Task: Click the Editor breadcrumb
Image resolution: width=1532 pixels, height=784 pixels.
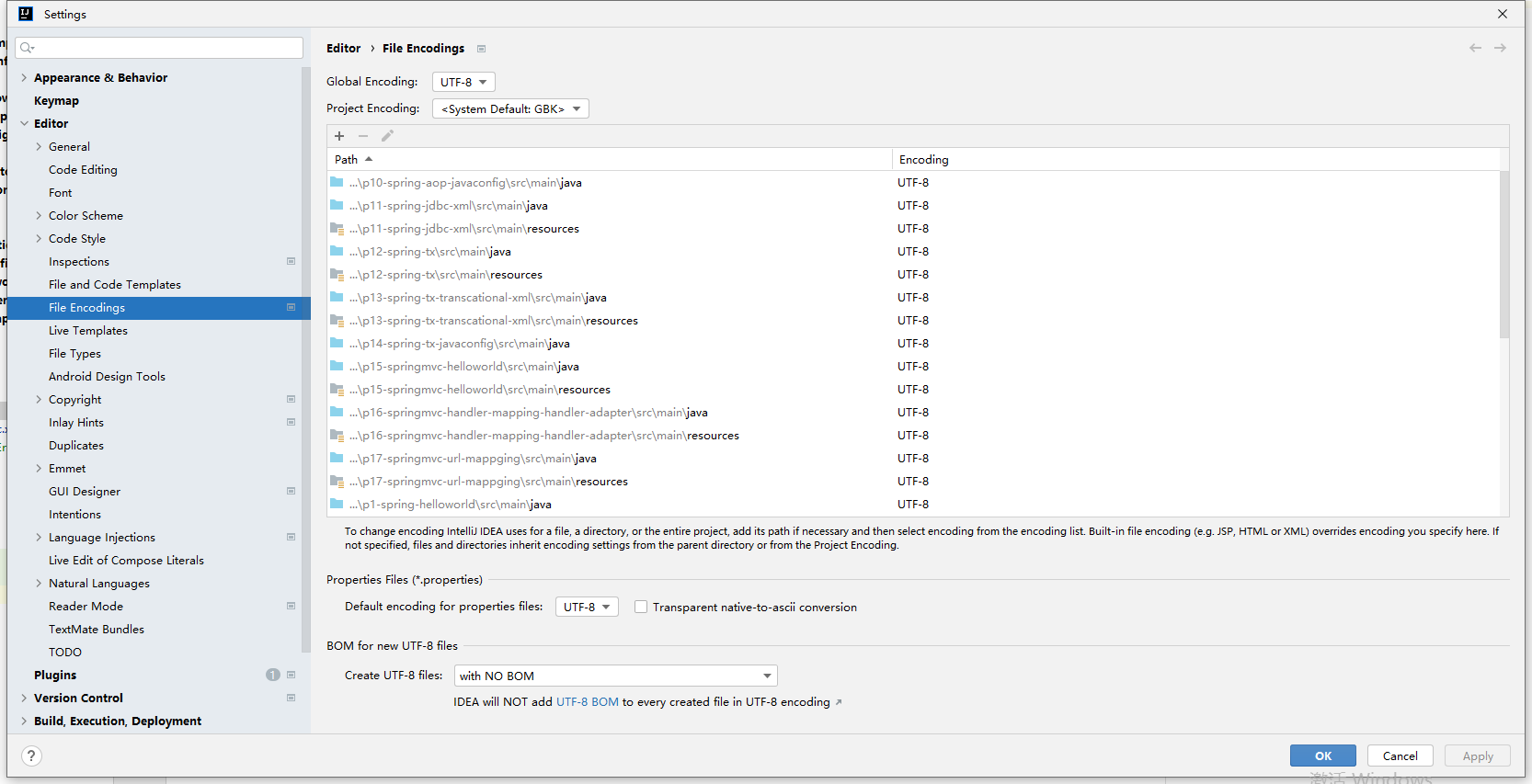Action: coord(343,48)
